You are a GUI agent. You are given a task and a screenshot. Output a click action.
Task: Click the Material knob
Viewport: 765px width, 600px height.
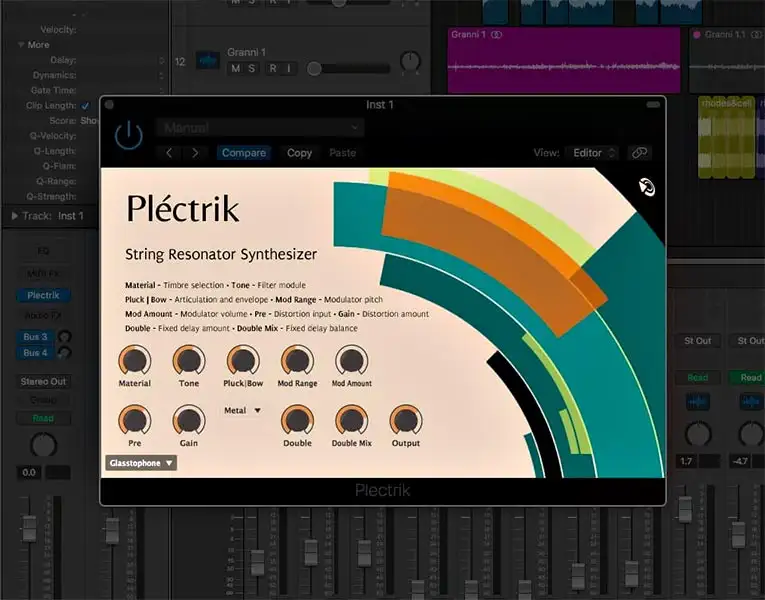(x=135, y=361)
